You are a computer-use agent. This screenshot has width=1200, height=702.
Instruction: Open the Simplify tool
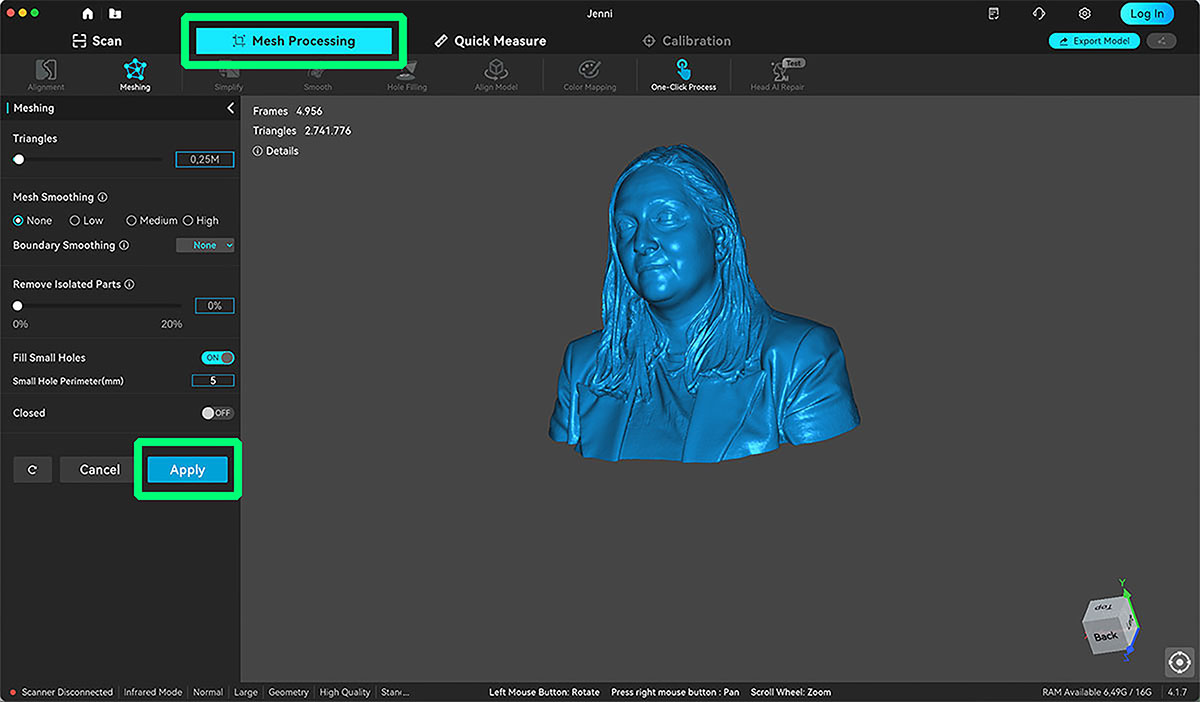(x=228, y=74)
